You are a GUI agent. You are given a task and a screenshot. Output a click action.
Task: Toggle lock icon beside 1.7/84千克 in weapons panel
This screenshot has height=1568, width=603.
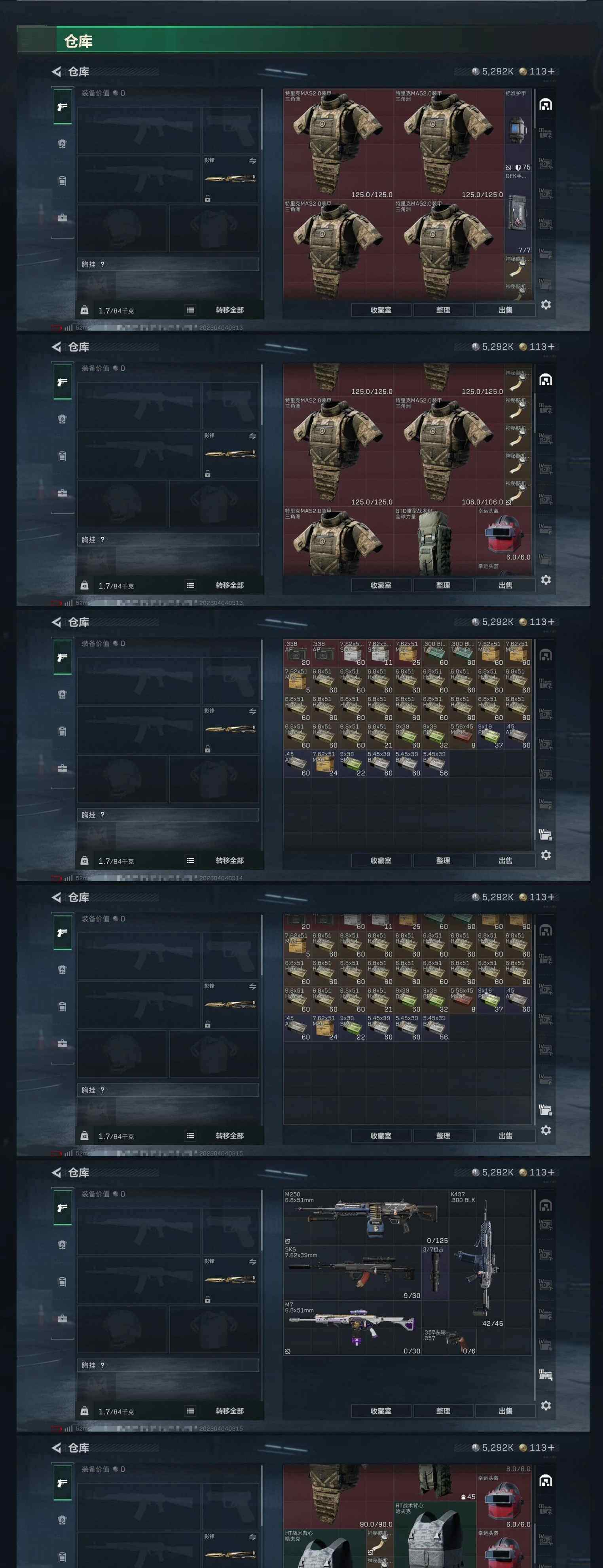[x=85, y=1410]
